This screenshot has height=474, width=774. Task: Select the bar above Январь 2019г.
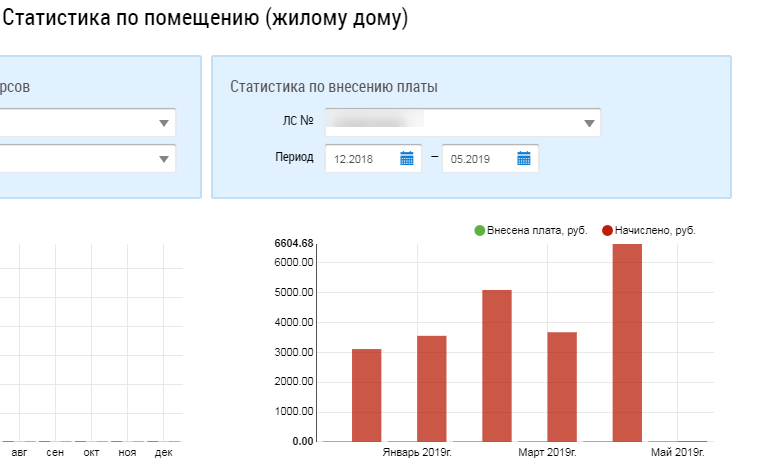pyautogui.click(x=432, y=388)
